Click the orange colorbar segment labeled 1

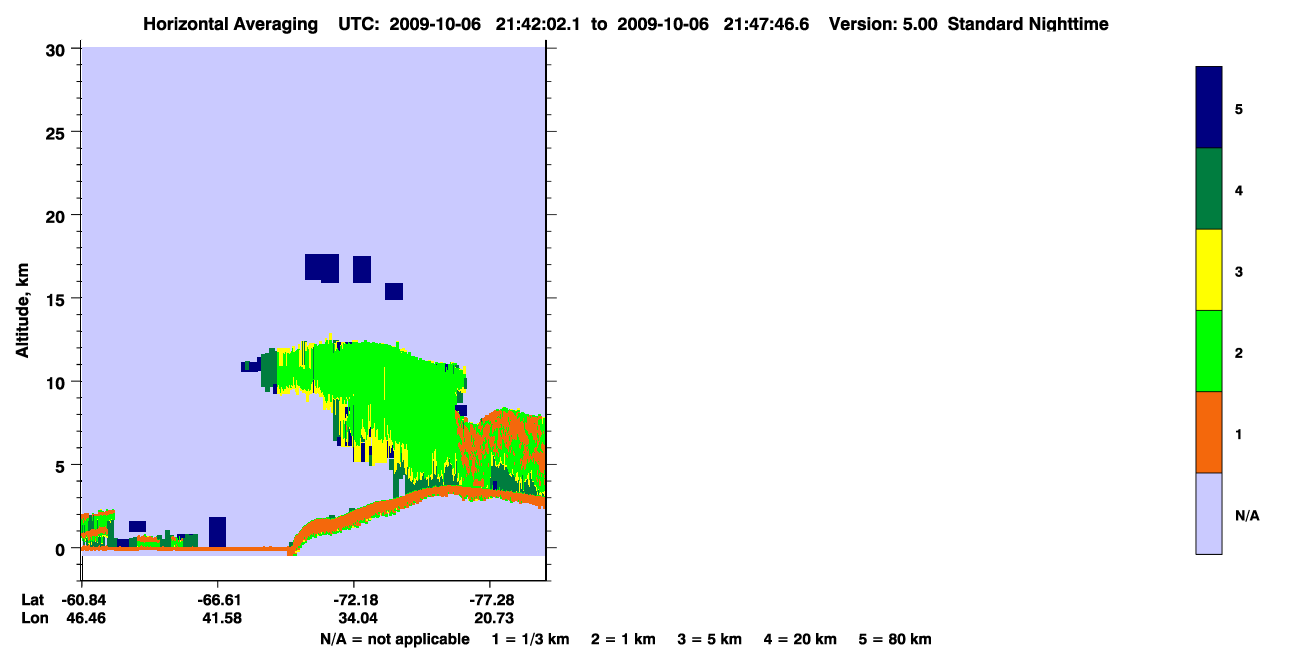1209,432
